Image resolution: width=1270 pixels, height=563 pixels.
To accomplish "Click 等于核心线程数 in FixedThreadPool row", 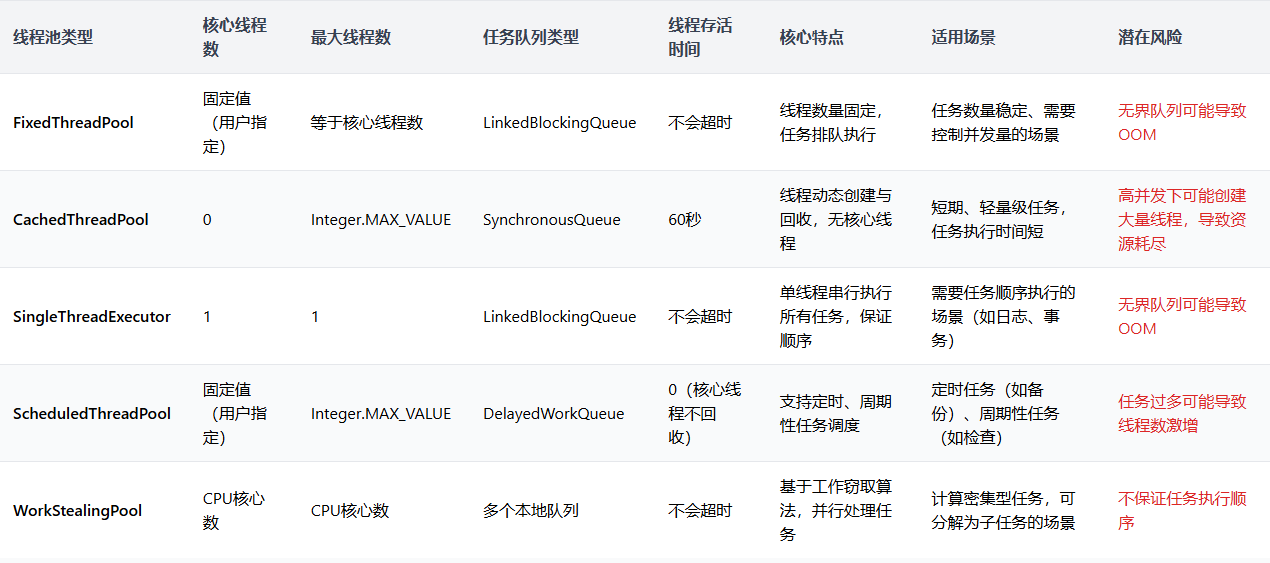I will [367, 122].
